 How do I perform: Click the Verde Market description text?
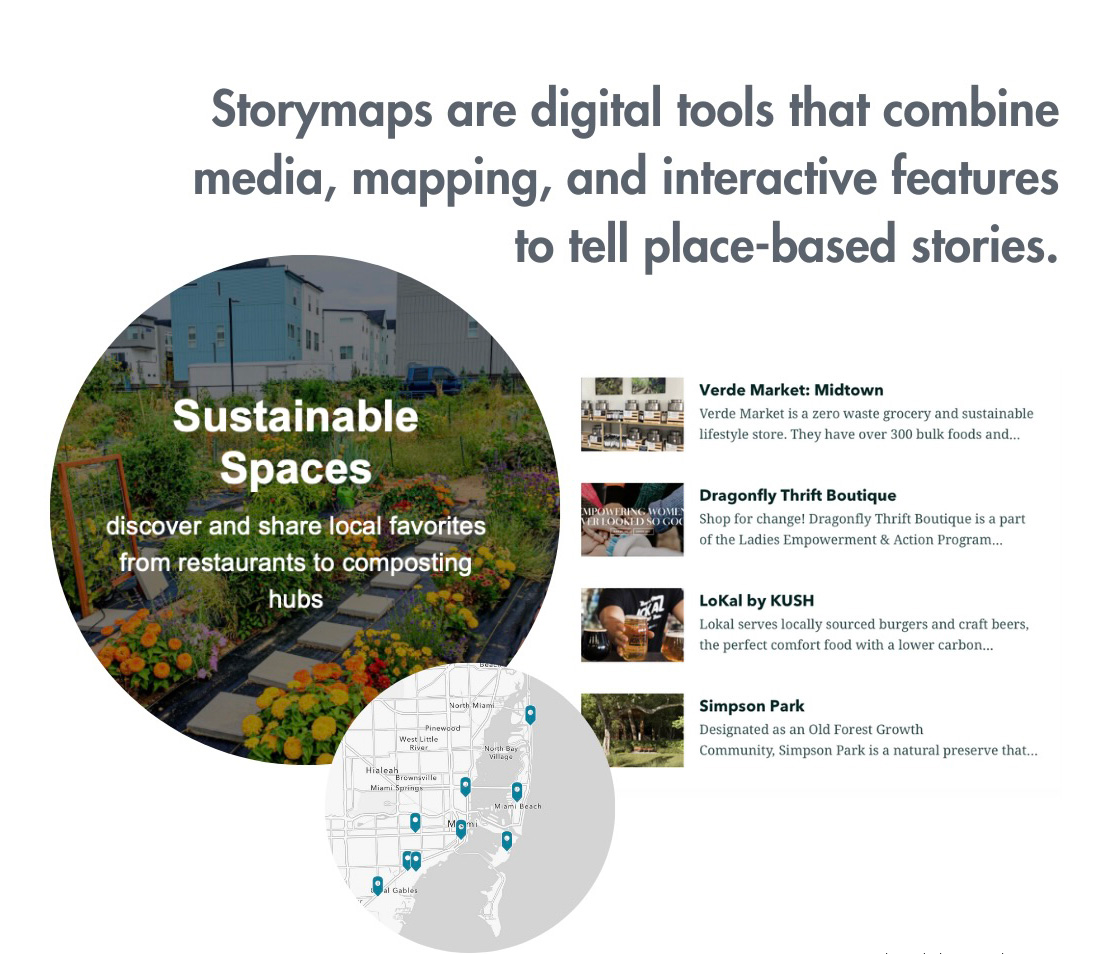pos(866,424)
